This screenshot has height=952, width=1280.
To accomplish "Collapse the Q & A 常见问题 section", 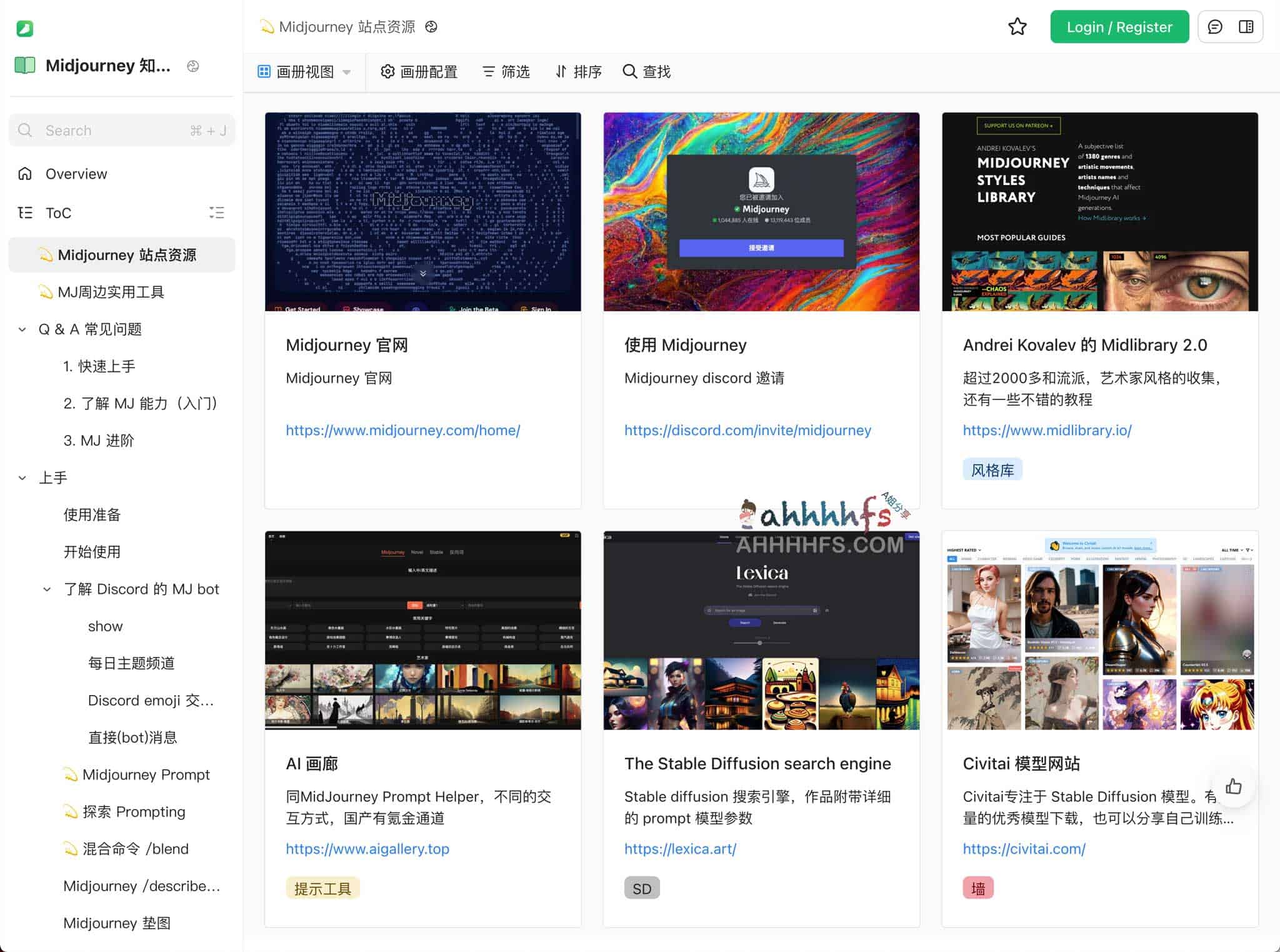I will [22, 329].
